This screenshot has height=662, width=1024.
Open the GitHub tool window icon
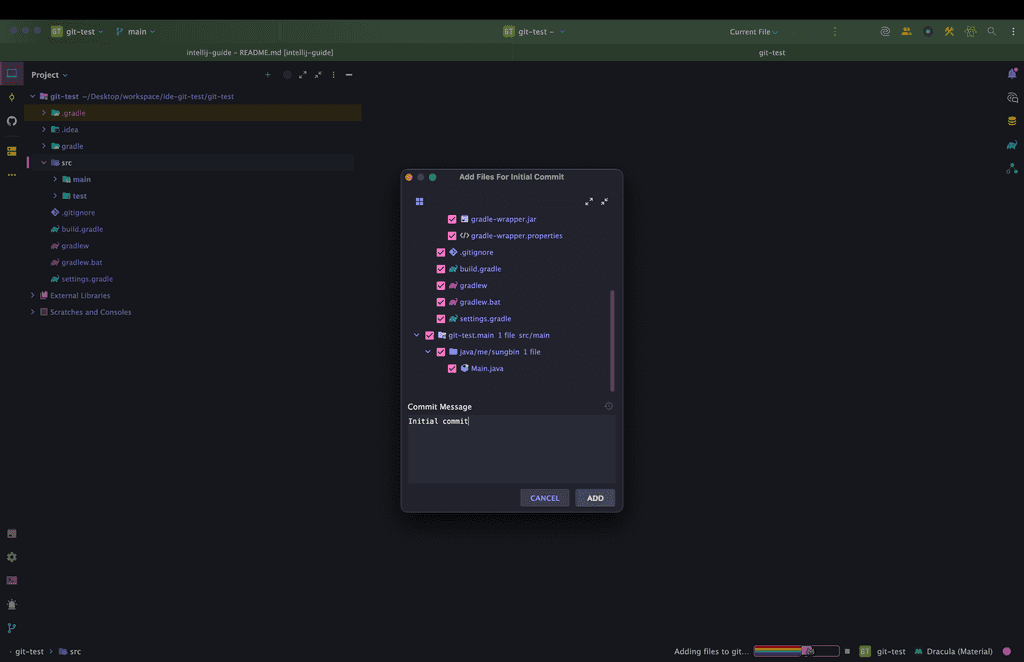12,121
